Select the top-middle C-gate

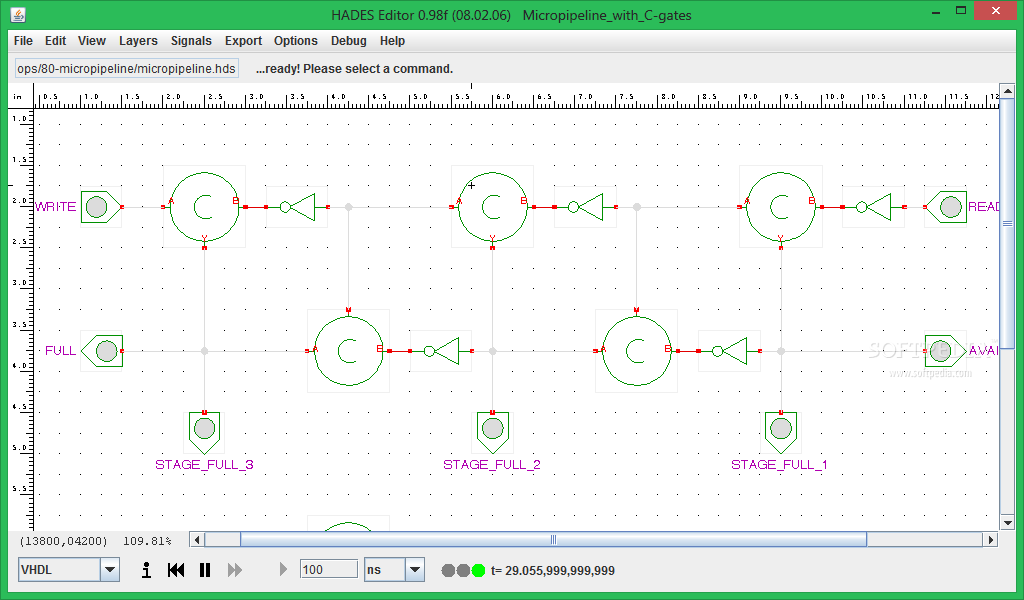pos(492,207)
